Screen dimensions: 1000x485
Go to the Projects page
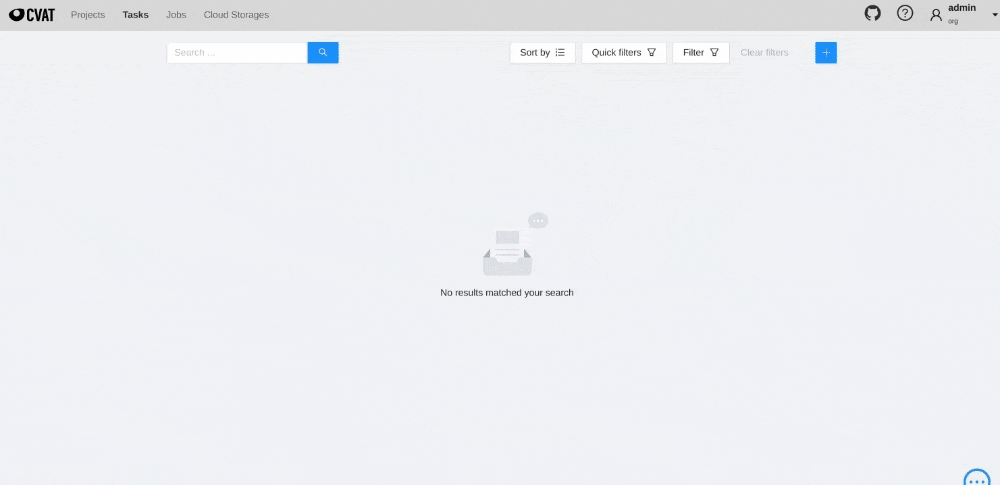coord(88,15)
